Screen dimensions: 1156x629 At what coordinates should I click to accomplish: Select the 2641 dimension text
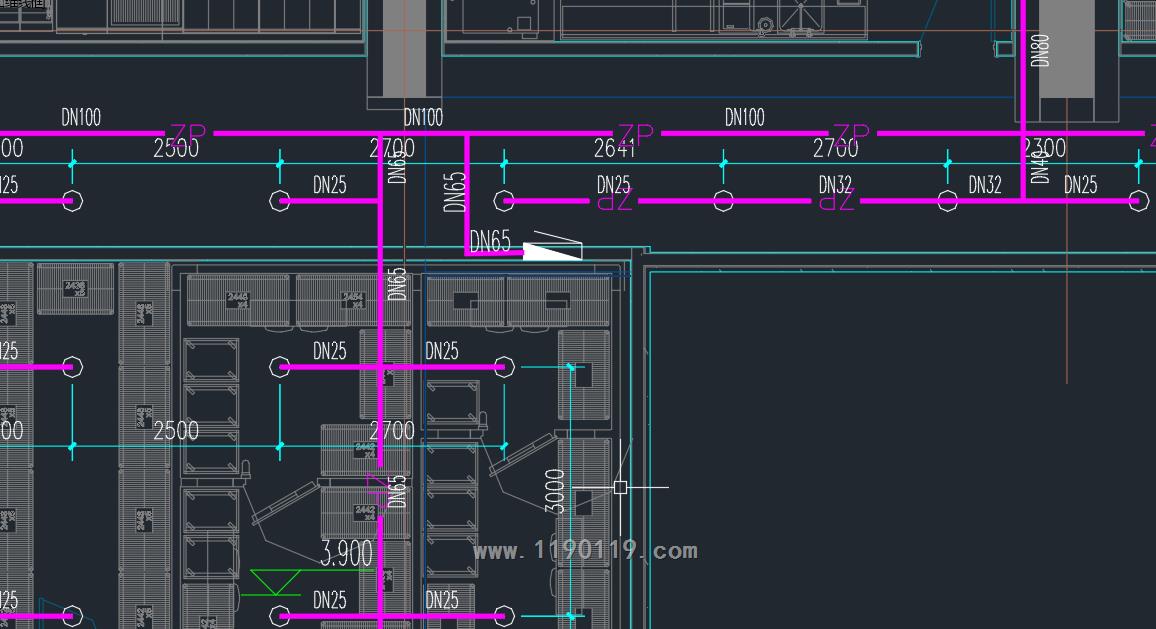(614, 149)
